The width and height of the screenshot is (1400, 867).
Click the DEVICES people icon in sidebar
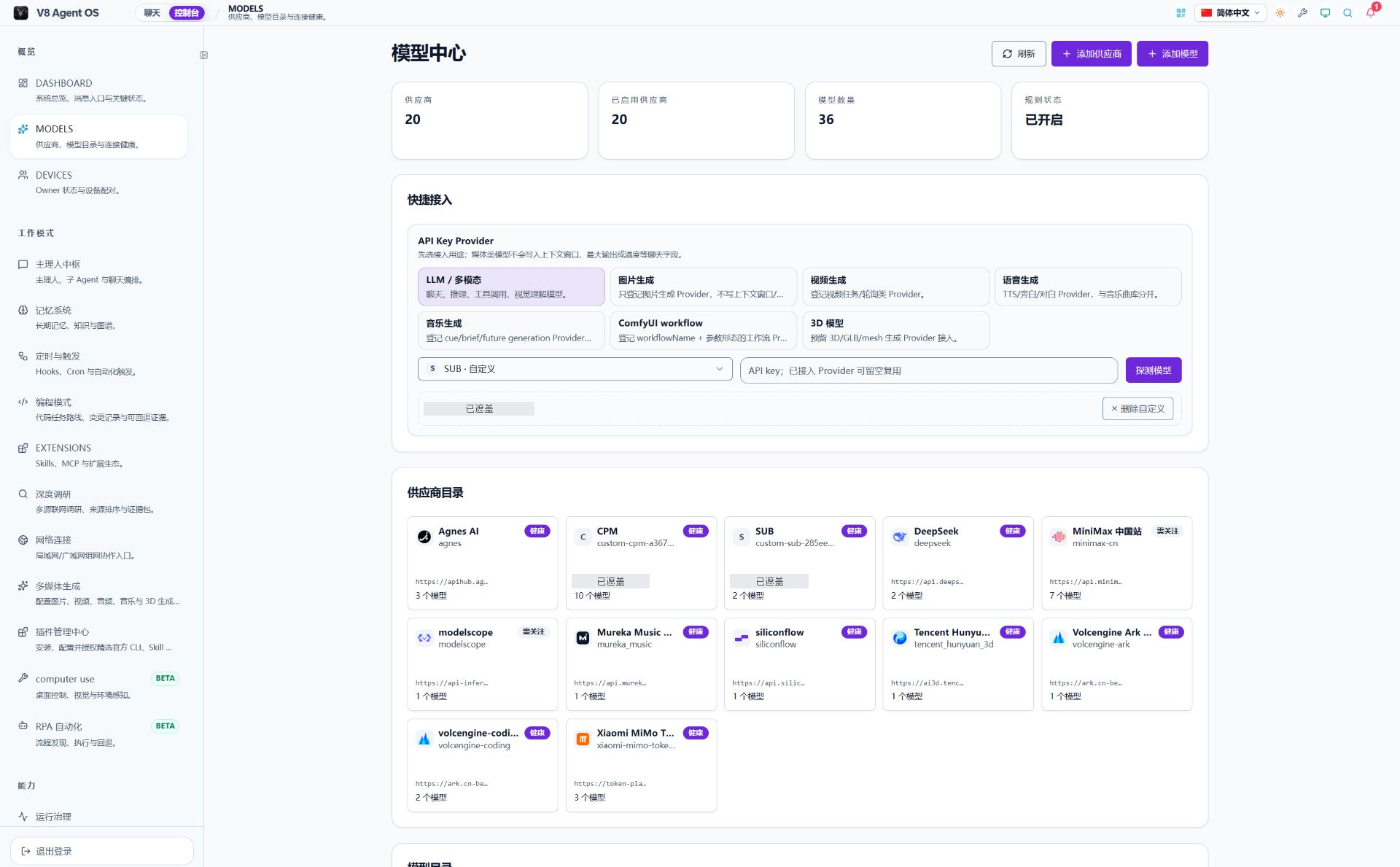point(23,175)
